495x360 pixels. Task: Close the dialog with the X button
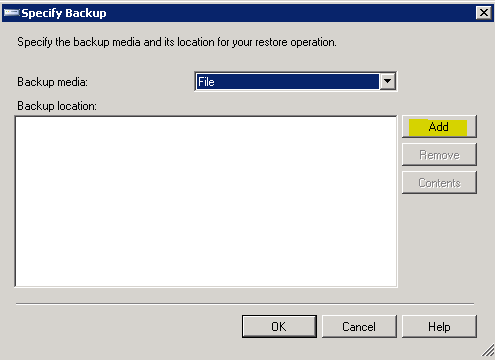click(484, 13)
